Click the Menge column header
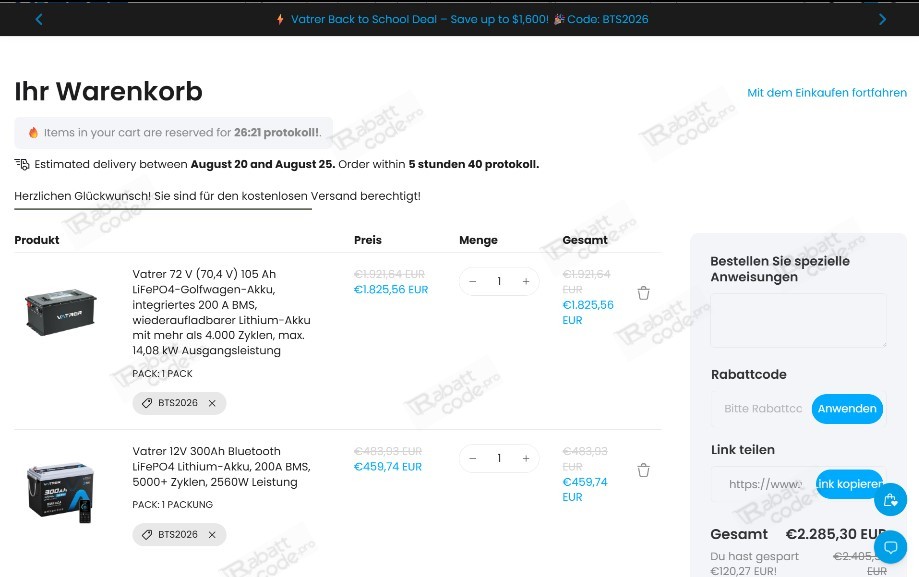This screenshot has height=577, width=919. pos(478,240)
